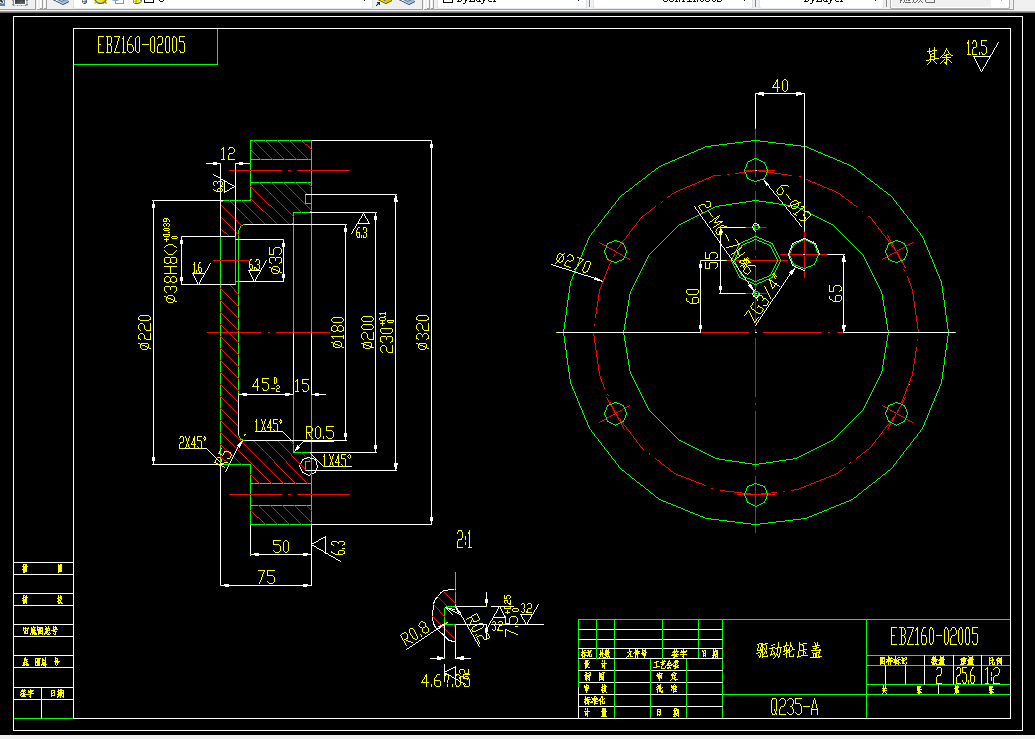The image size is (1035, 739).
Task: Select the 驱动轮压盖 title text
Action: pos(789,651)
